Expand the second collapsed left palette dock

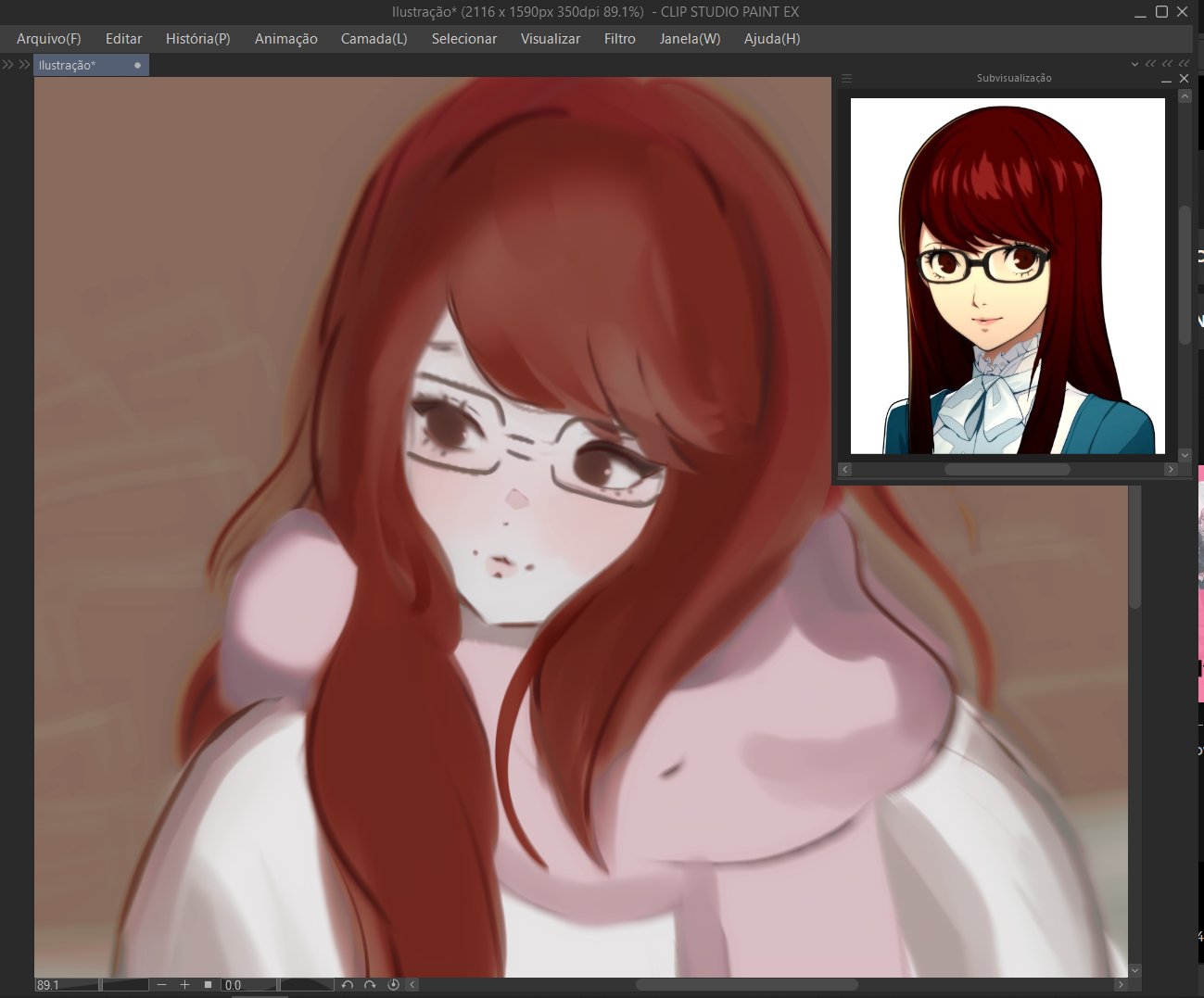(x=25, y=64)
